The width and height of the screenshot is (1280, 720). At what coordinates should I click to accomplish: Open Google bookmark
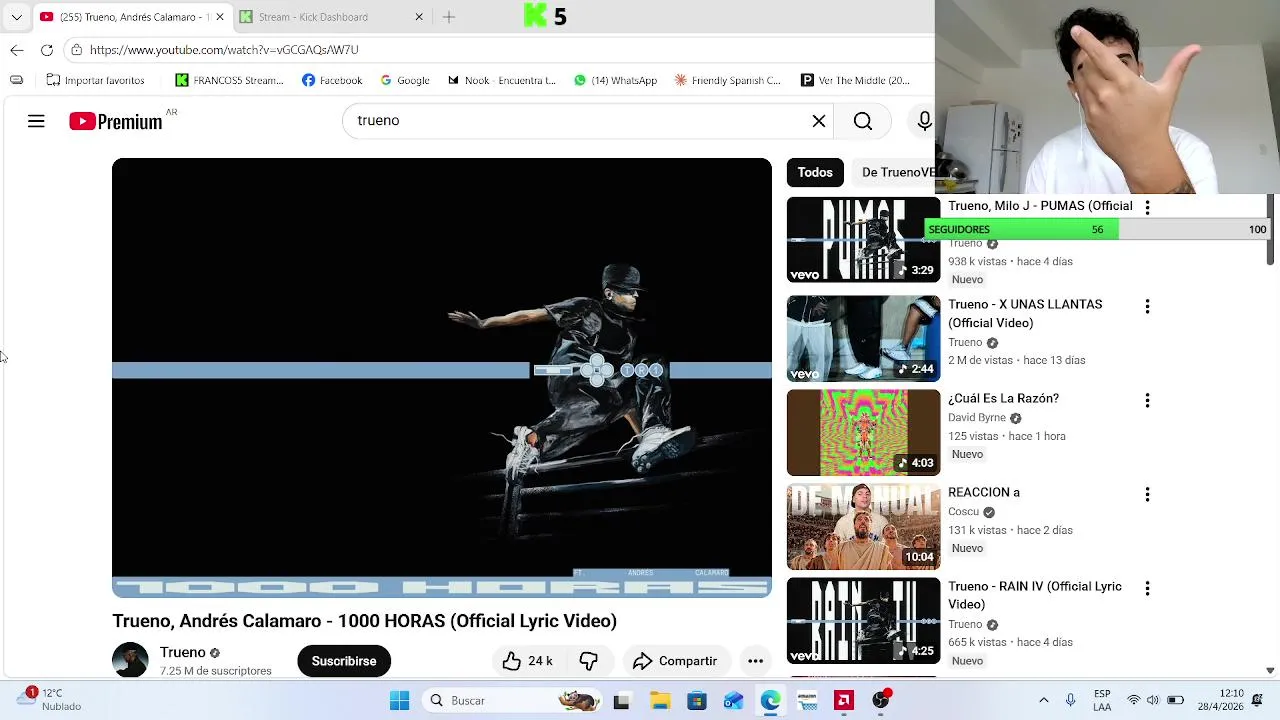click(405, 80)
